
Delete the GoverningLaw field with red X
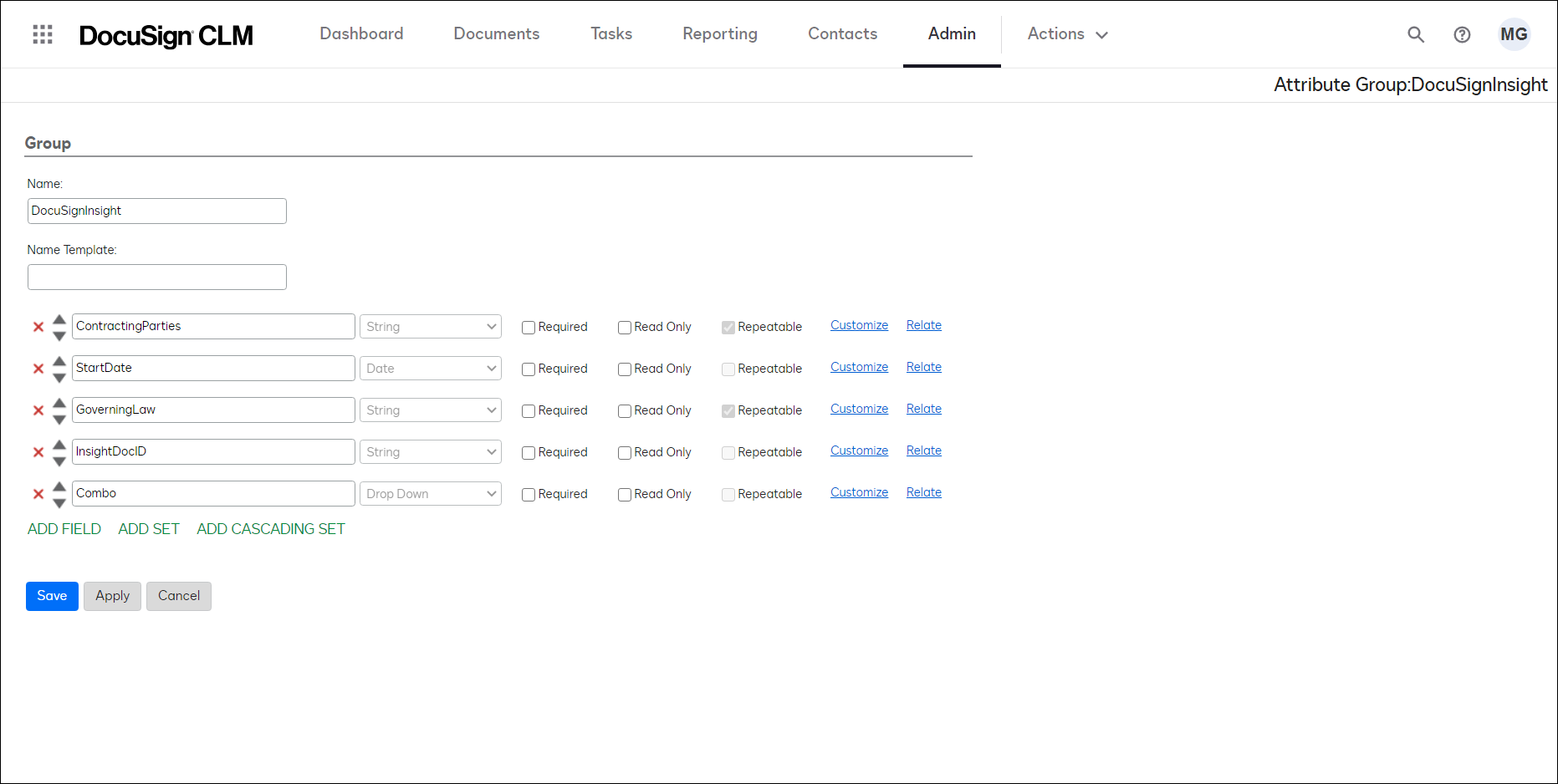pyautogui.click(x=38, y=410)
